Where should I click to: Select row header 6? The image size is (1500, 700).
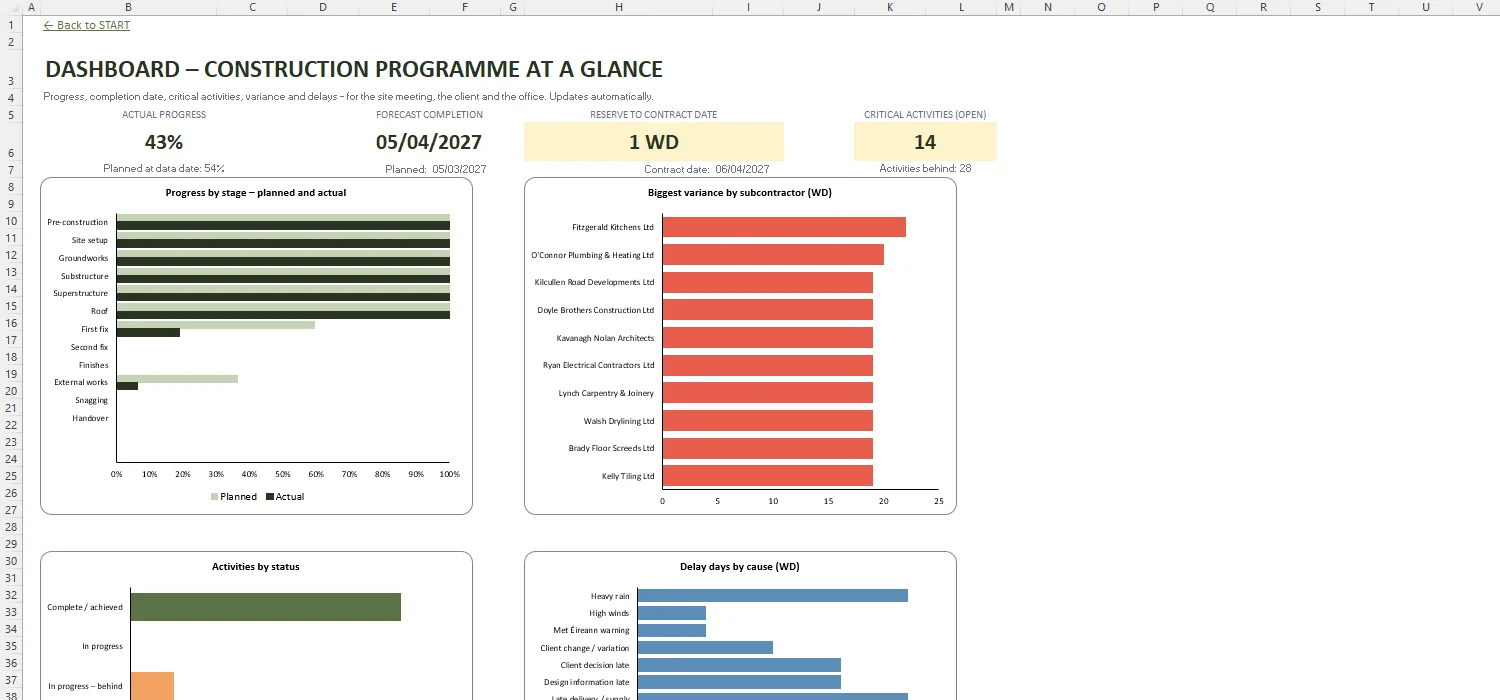10,142
